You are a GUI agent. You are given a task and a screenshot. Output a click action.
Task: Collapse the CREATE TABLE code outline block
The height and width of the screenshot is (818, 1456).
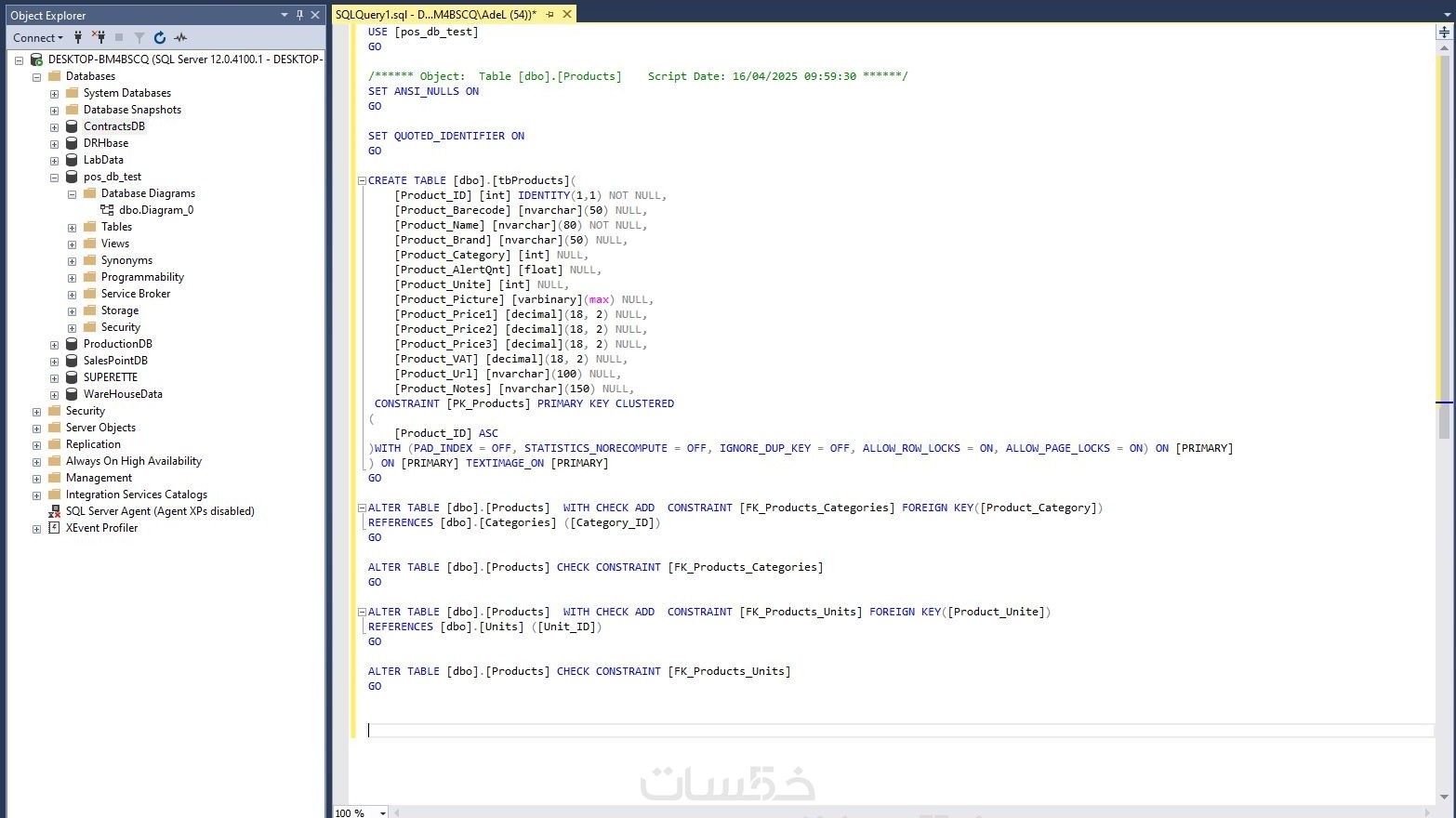(x=362, y=180)
